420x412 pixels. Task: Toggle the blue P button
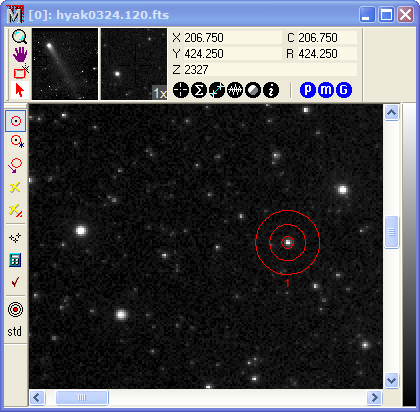[308, 90]
